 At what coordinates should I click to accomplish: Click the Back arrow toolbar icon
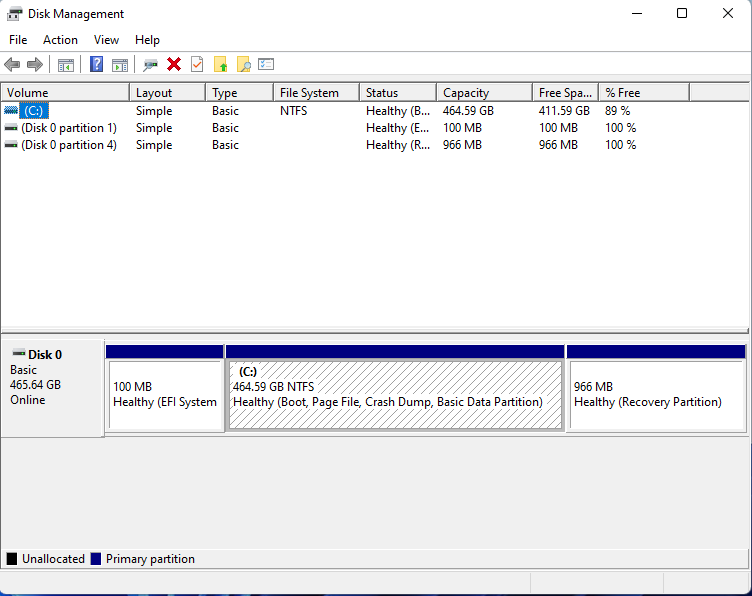pos(12,64)
